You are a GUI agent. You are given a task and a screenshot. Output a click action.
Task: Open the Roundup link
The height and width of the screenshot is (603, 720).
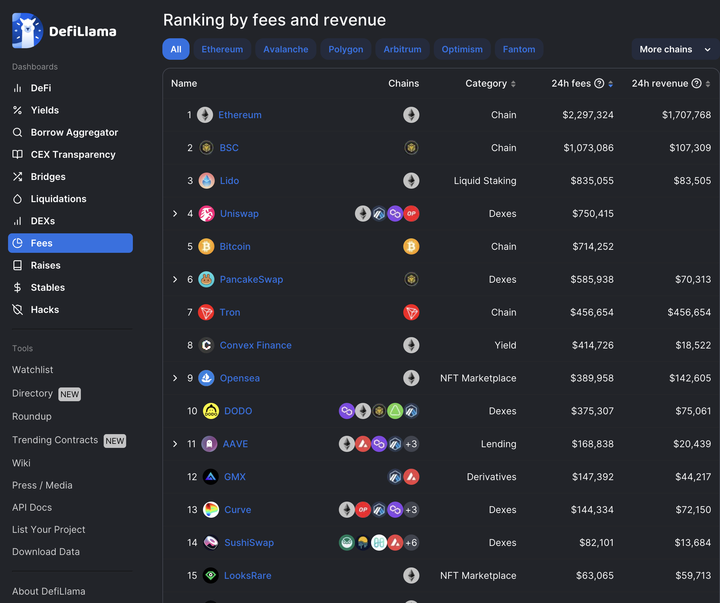pos(32,417)
